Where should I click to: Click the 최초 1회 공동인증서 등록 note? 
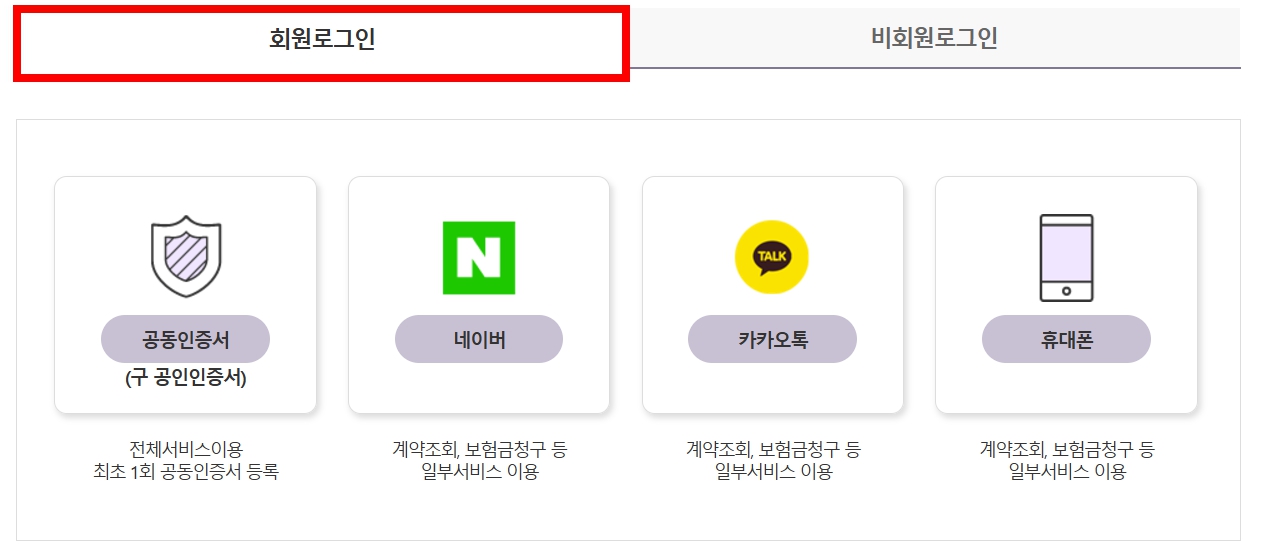(x=186, y=472)
